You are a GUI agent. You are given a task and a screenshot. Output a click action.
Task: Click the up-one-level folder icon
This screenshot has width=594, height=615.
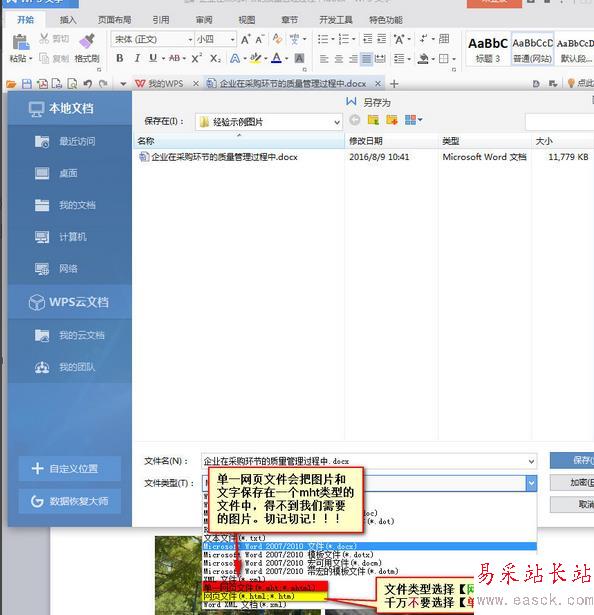tap(374, 120)
